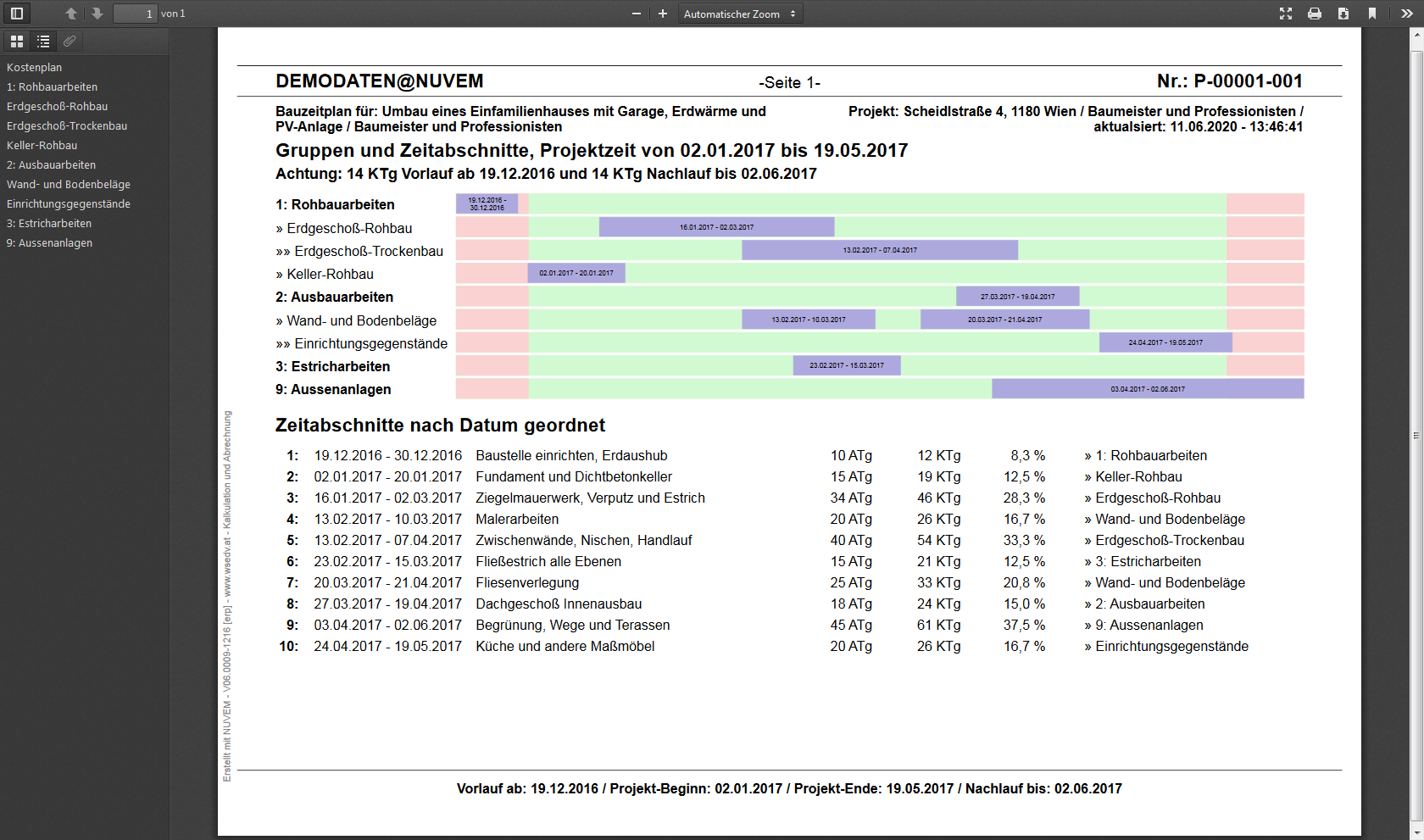Toggle the sidebar panel button
1424x840 pixels.
click(16, 14)
